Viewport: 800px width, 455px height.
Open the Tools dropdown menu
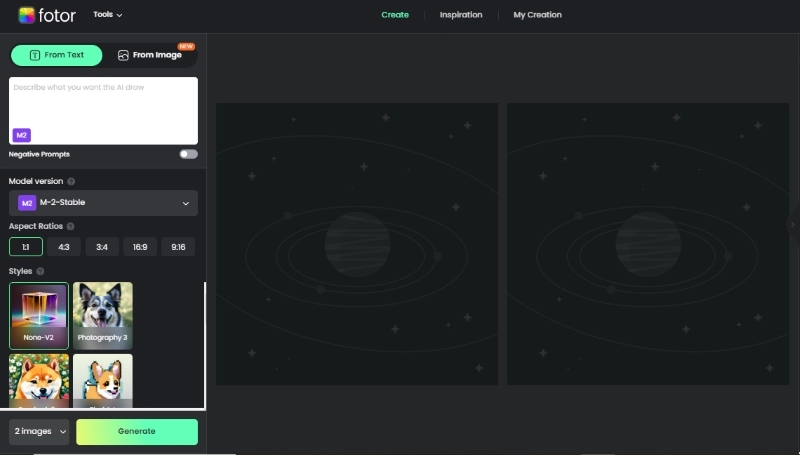click(x=108, y=15)
